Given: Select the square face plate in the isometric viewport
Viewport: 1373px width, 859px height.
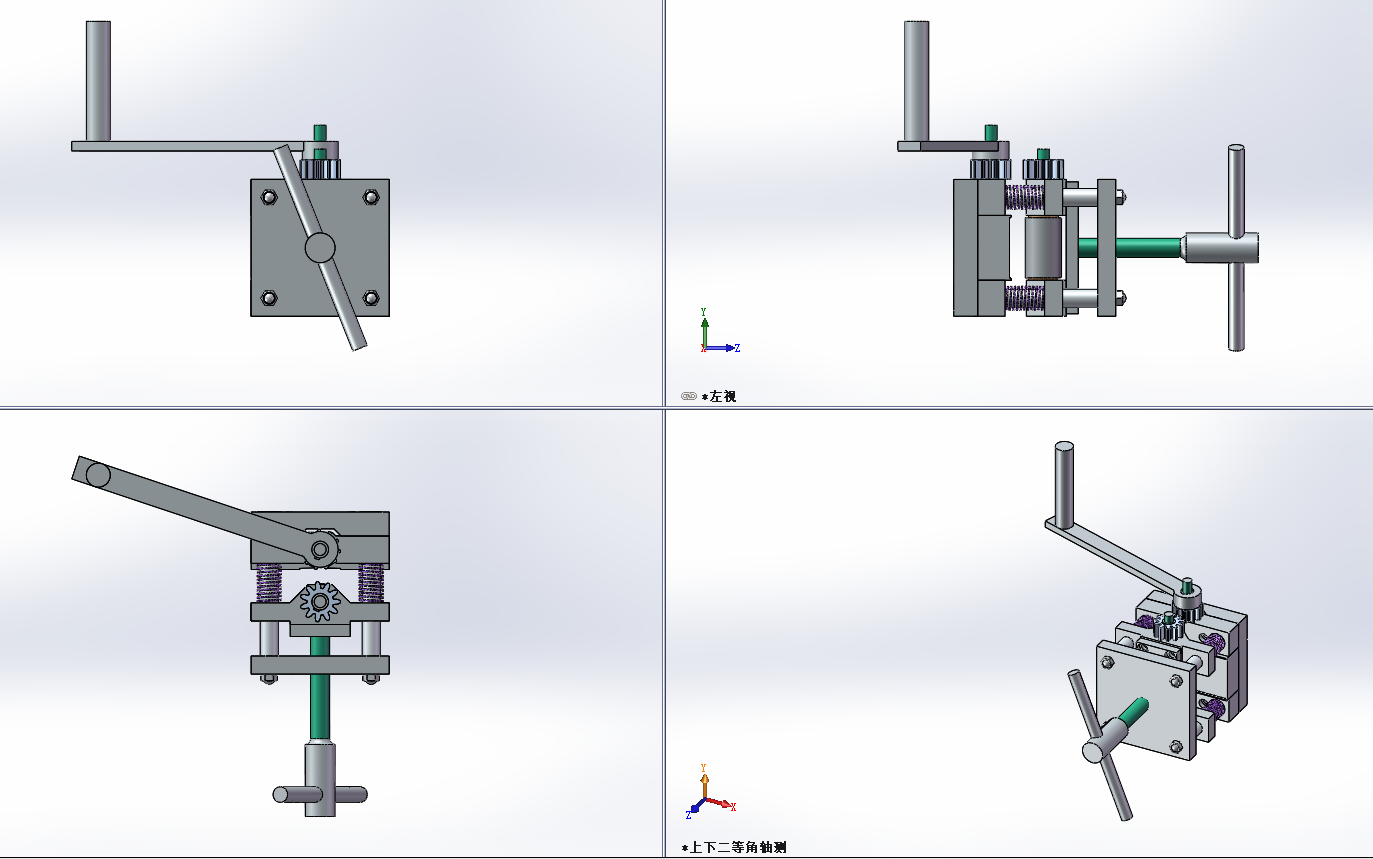Looking at the screenshot, I should (x=1146, y=700).
